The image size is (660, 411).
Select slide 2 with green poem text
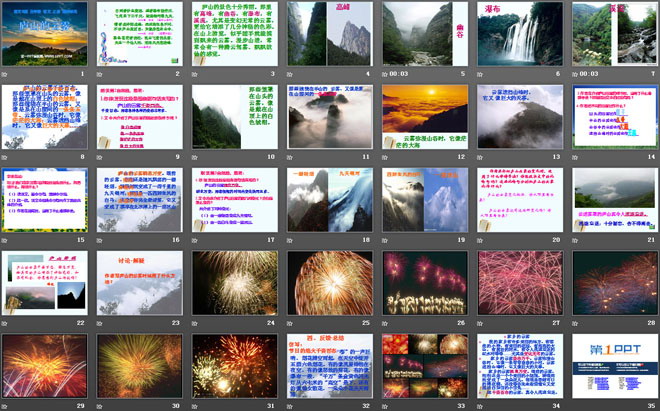coord(140,34)
